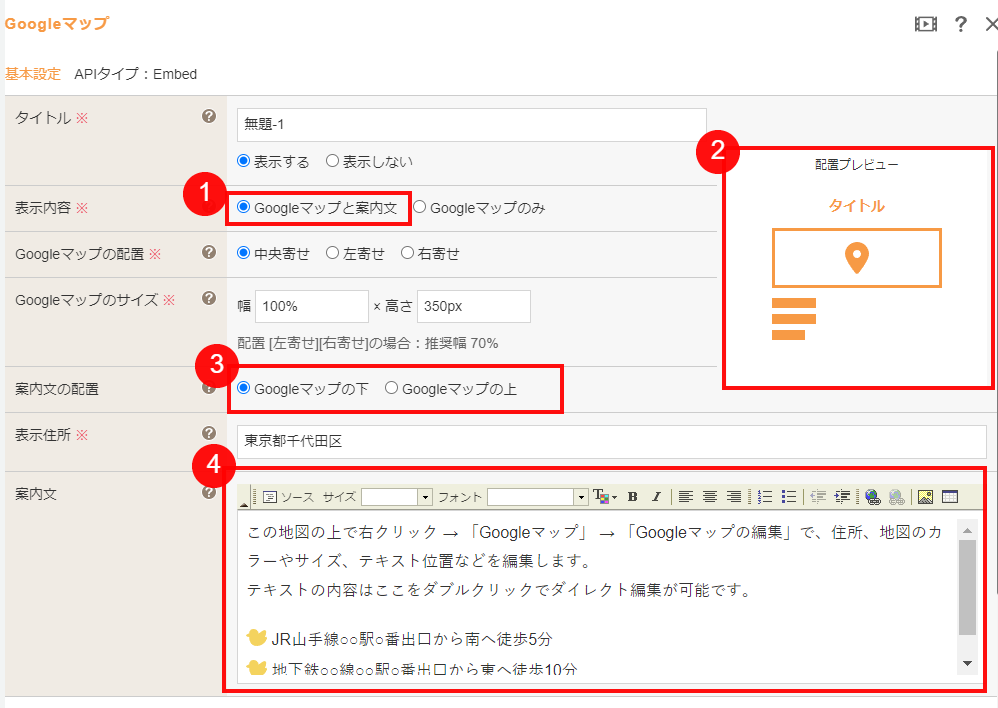
Task: Click inside the 案内文 text editor area
Action: [x=598, y=598]
